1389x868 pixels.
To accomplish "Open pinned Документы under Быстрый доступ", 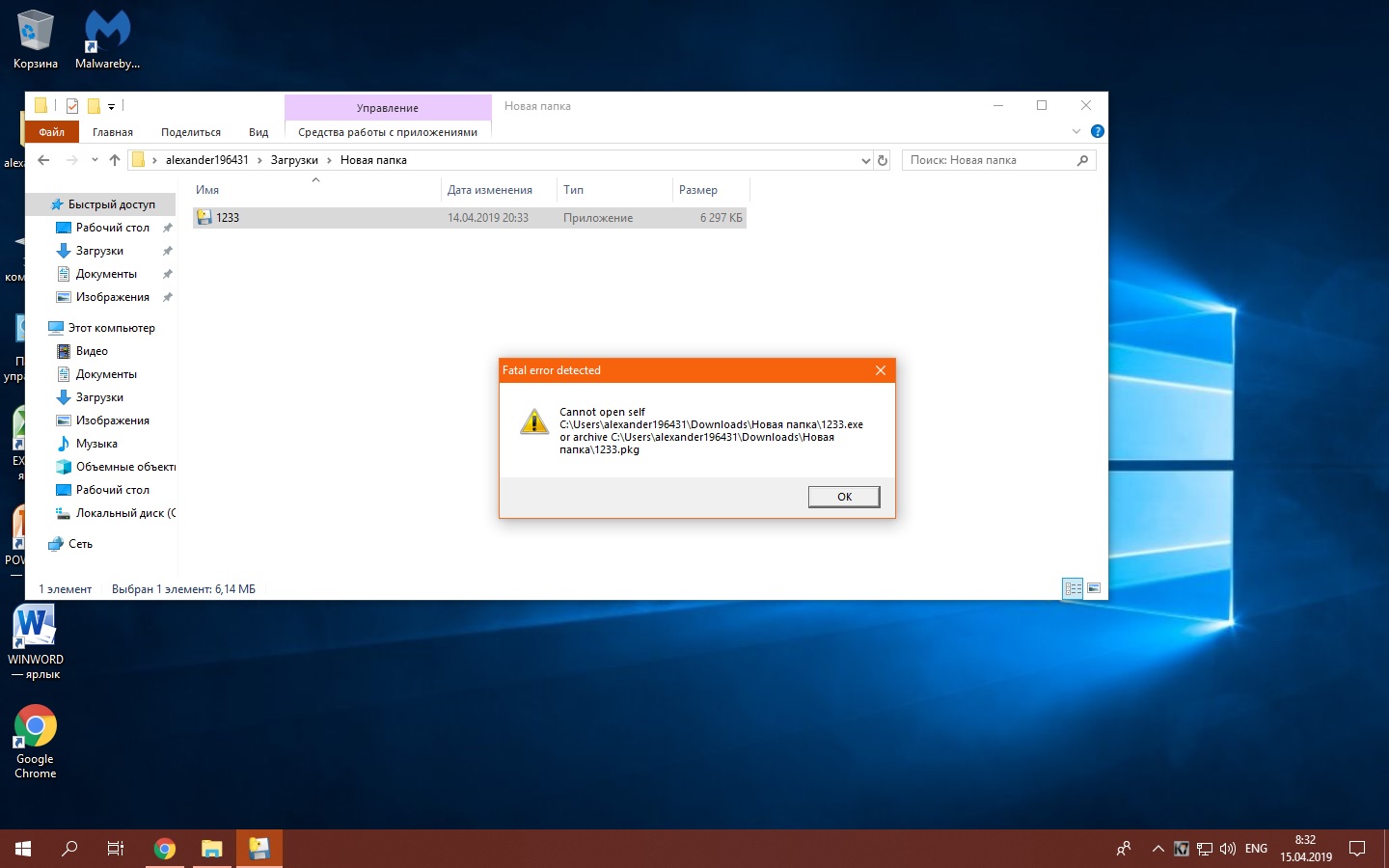I will (104, 274).
